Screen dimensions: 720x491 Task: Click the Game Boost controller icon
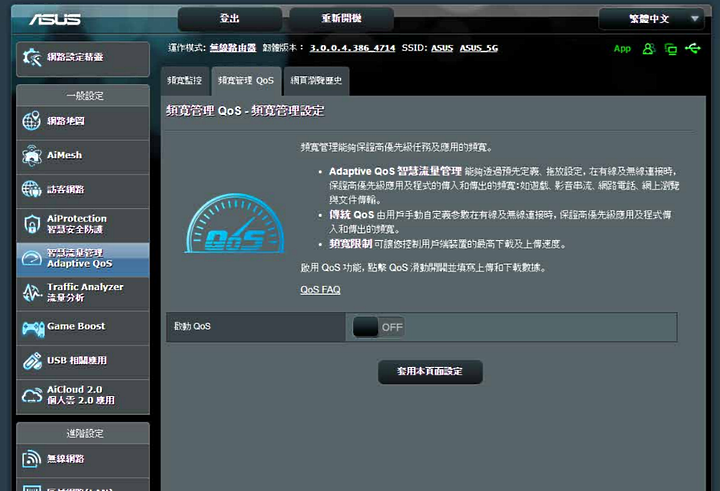coord(33,328)
